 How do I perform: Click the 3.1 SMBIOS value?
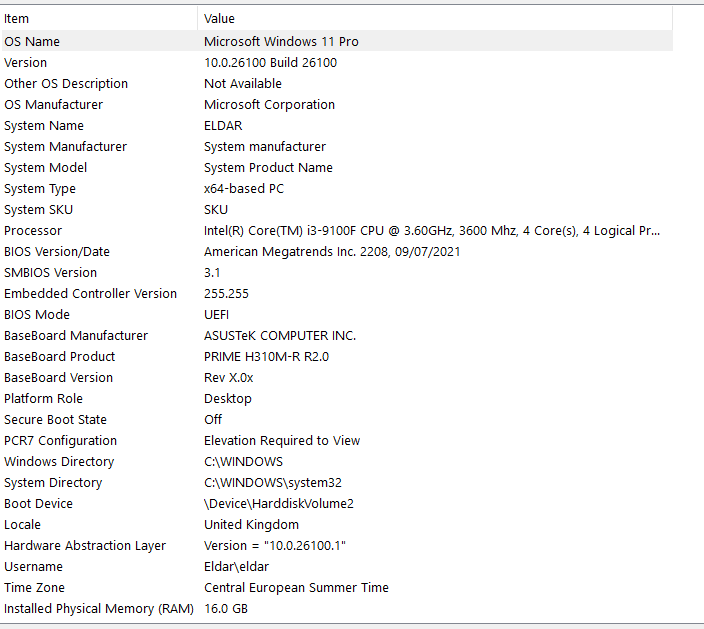212,273
